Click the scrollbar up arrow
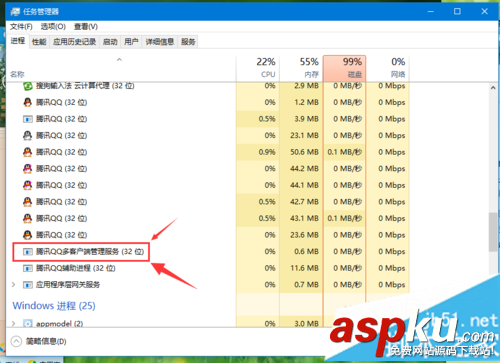The height and width of the screenshot is (363, 500). (493, 88)
